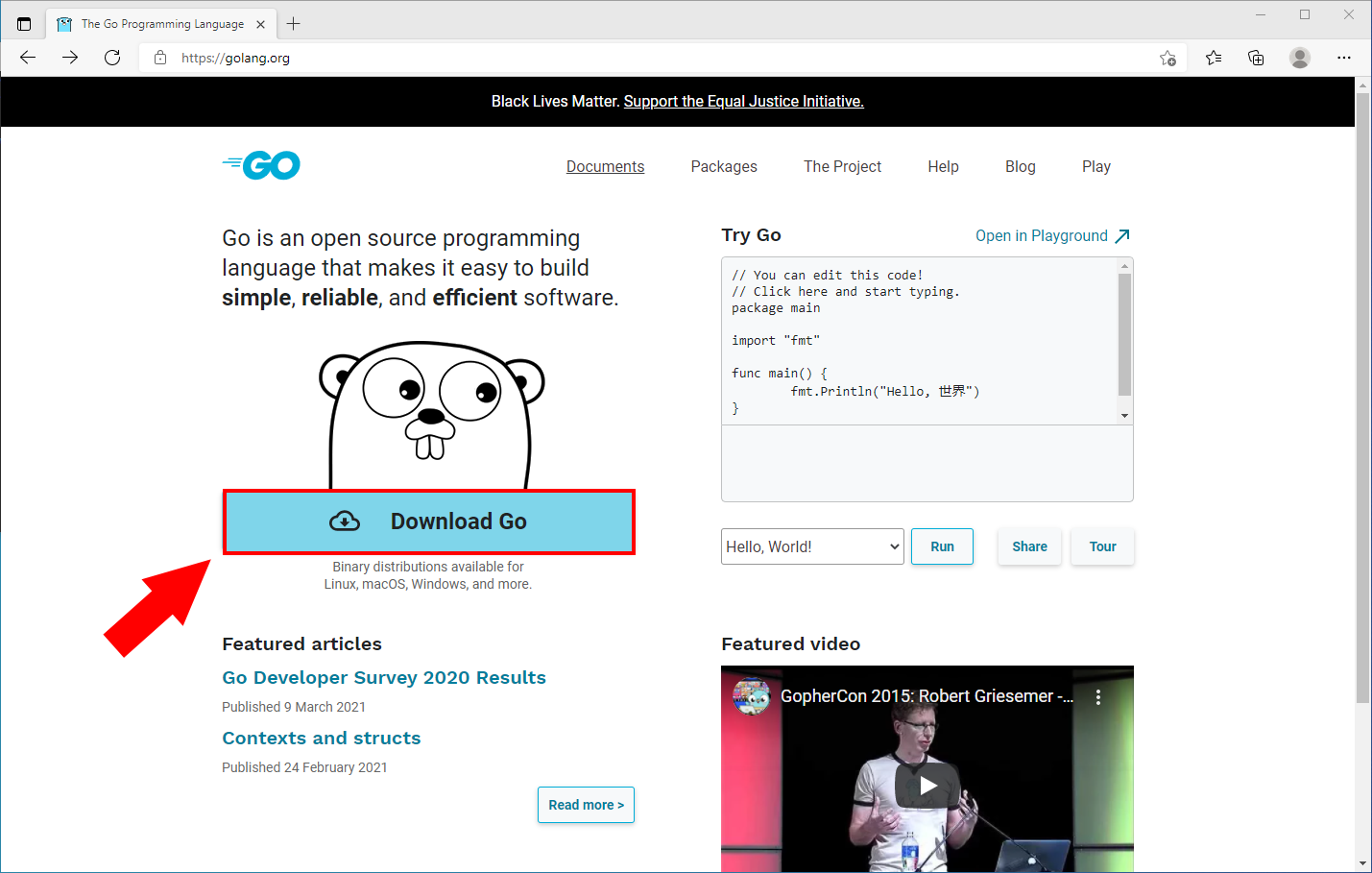Open the Blog menu item
The height and width of the screenshot is (873, 1372).
click(1020, 166)
